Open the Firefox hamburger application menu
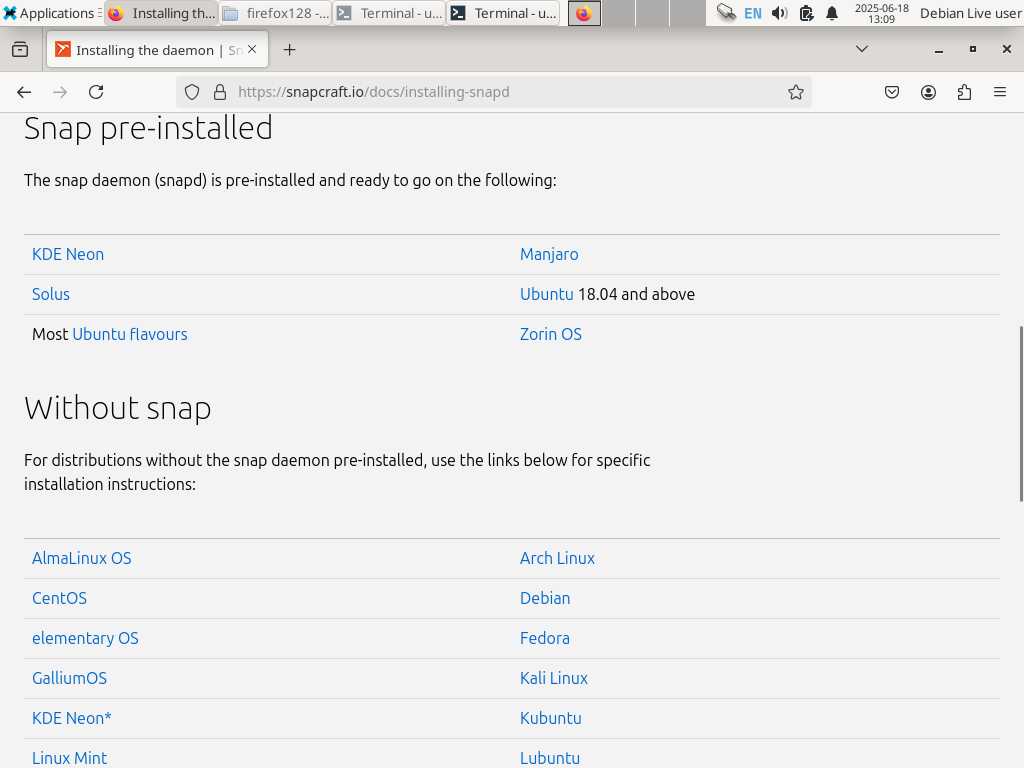The height and width of the screenshot is (768, 1024). click(1000, 92)
